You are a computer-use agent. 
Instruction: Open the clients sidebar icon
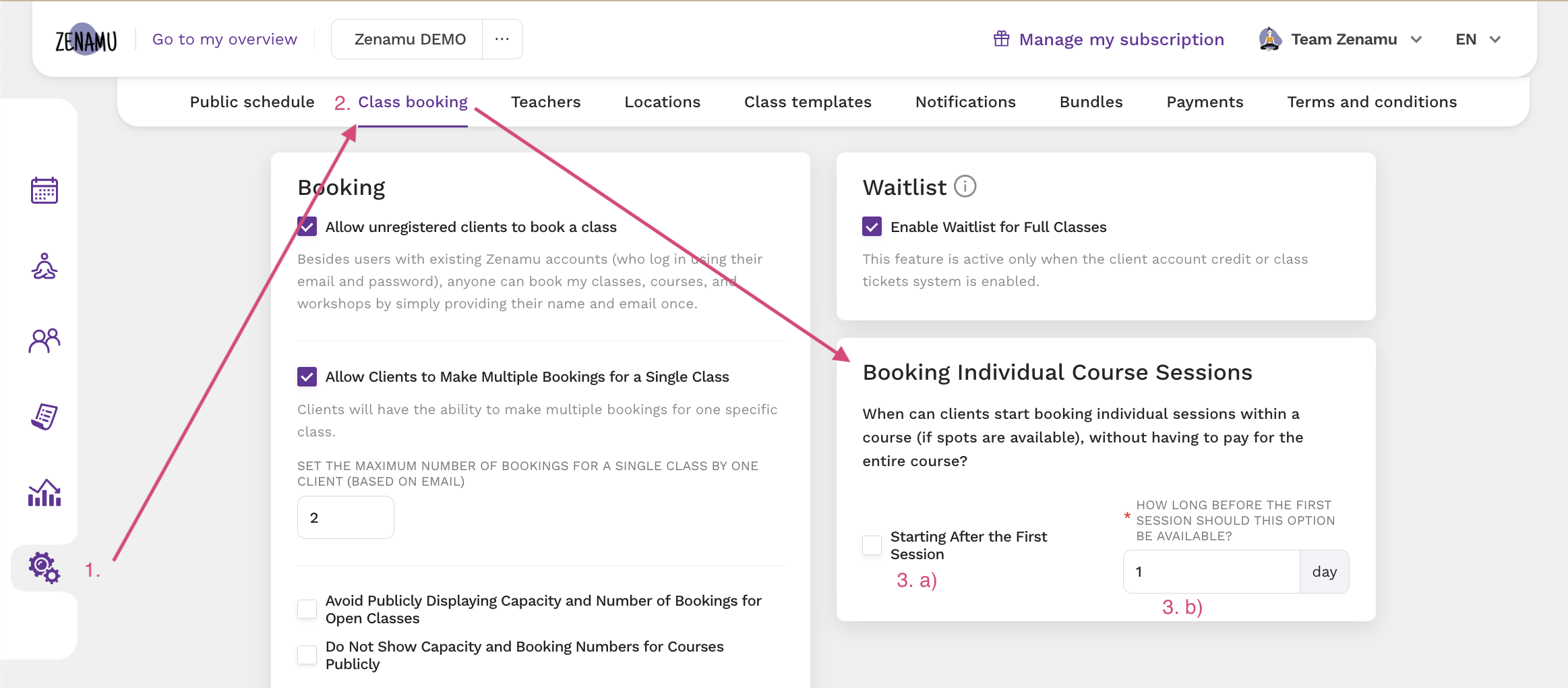point(44,341)
